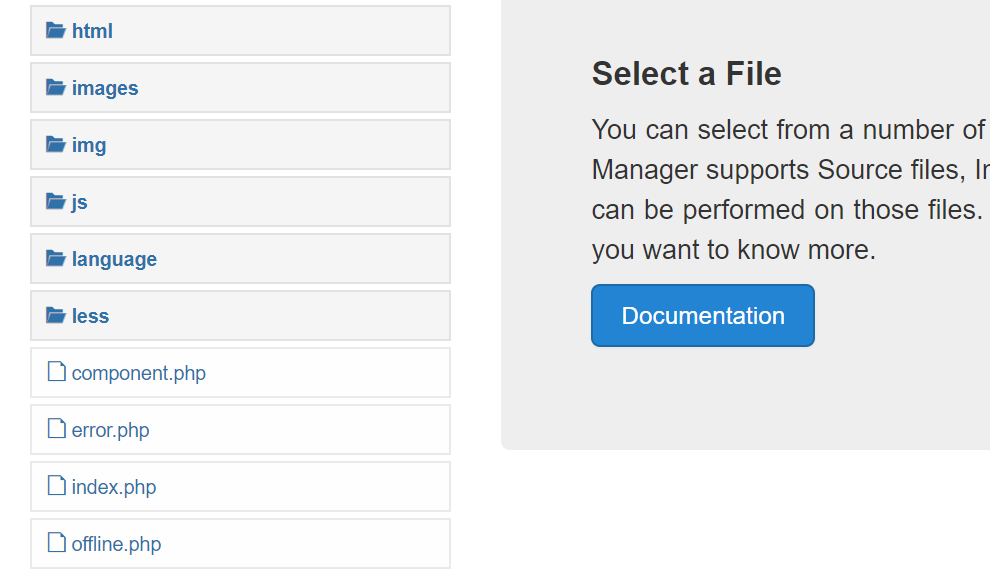Image resolution: width=990 pixels, height=575 pixels.
Task: Click the file icon for error.php
Action: (x=57, y=430)
